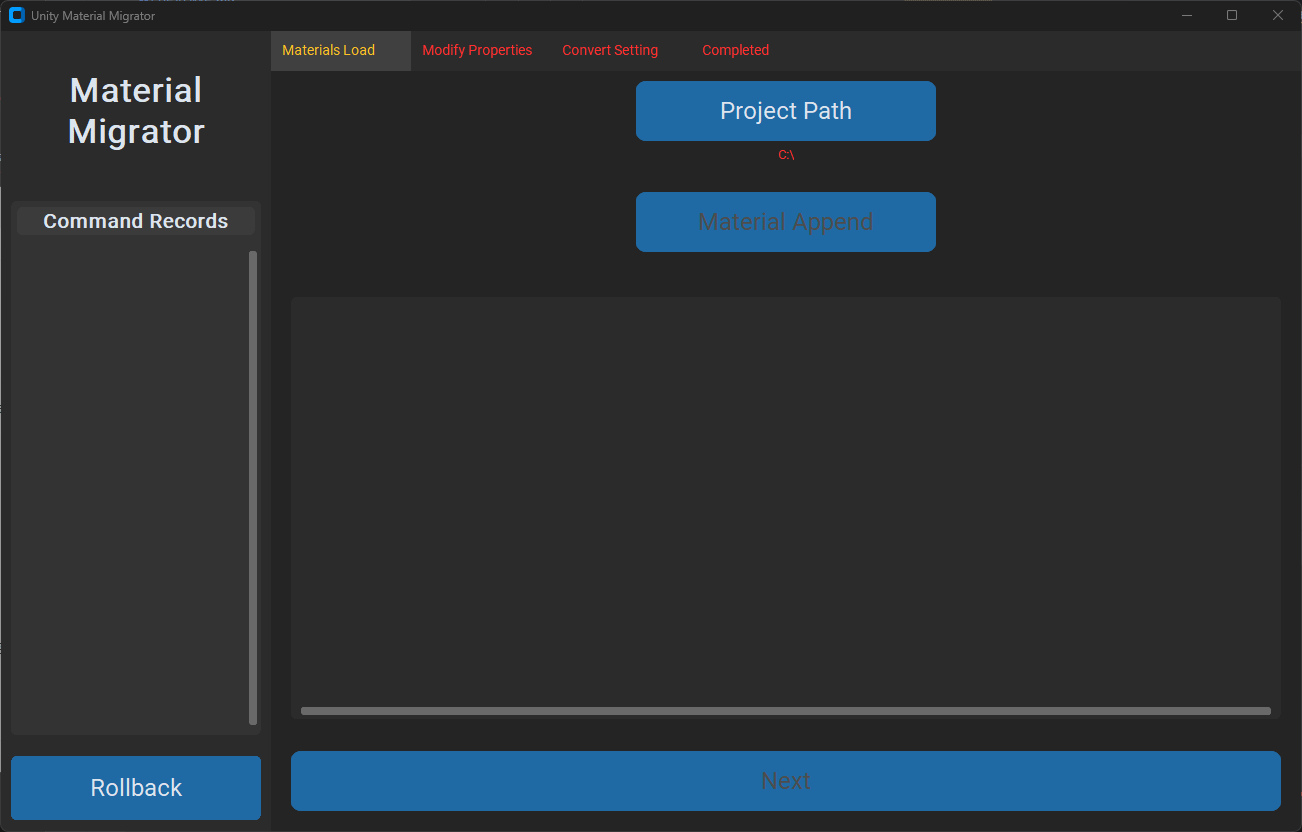1302x832 pixels.
Task: Switch to the Modify Properties tab
Action: [480, 50]
